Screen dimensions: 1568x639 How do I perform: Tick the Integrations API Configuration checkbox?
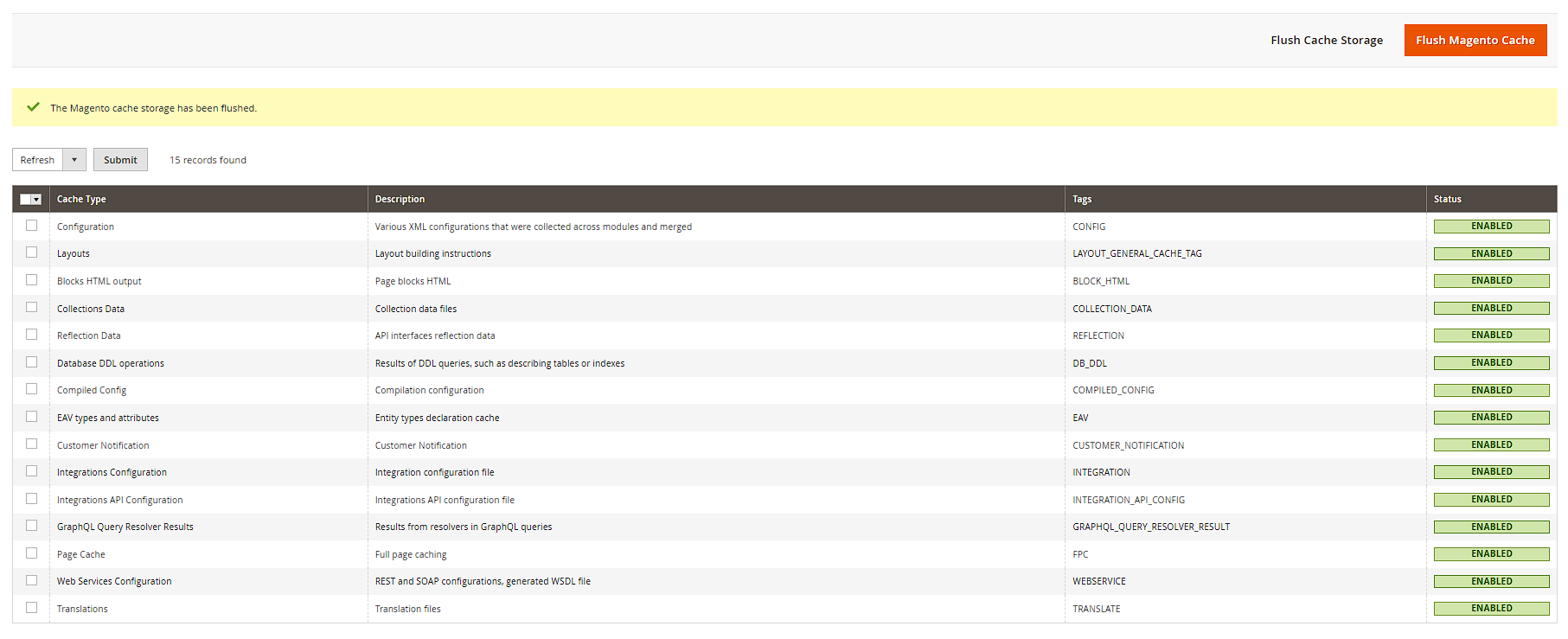pos(32,499)
